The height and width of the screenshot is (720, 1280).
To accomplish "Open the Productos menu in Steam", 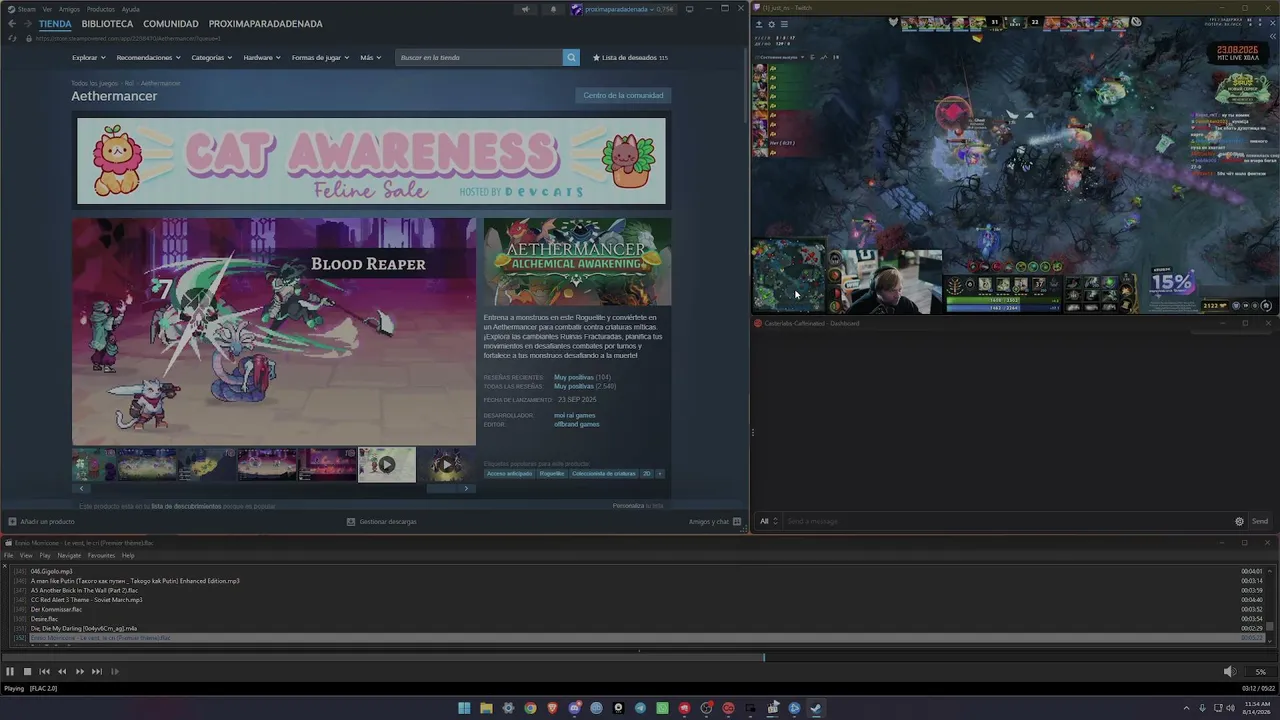I will 100,9.
